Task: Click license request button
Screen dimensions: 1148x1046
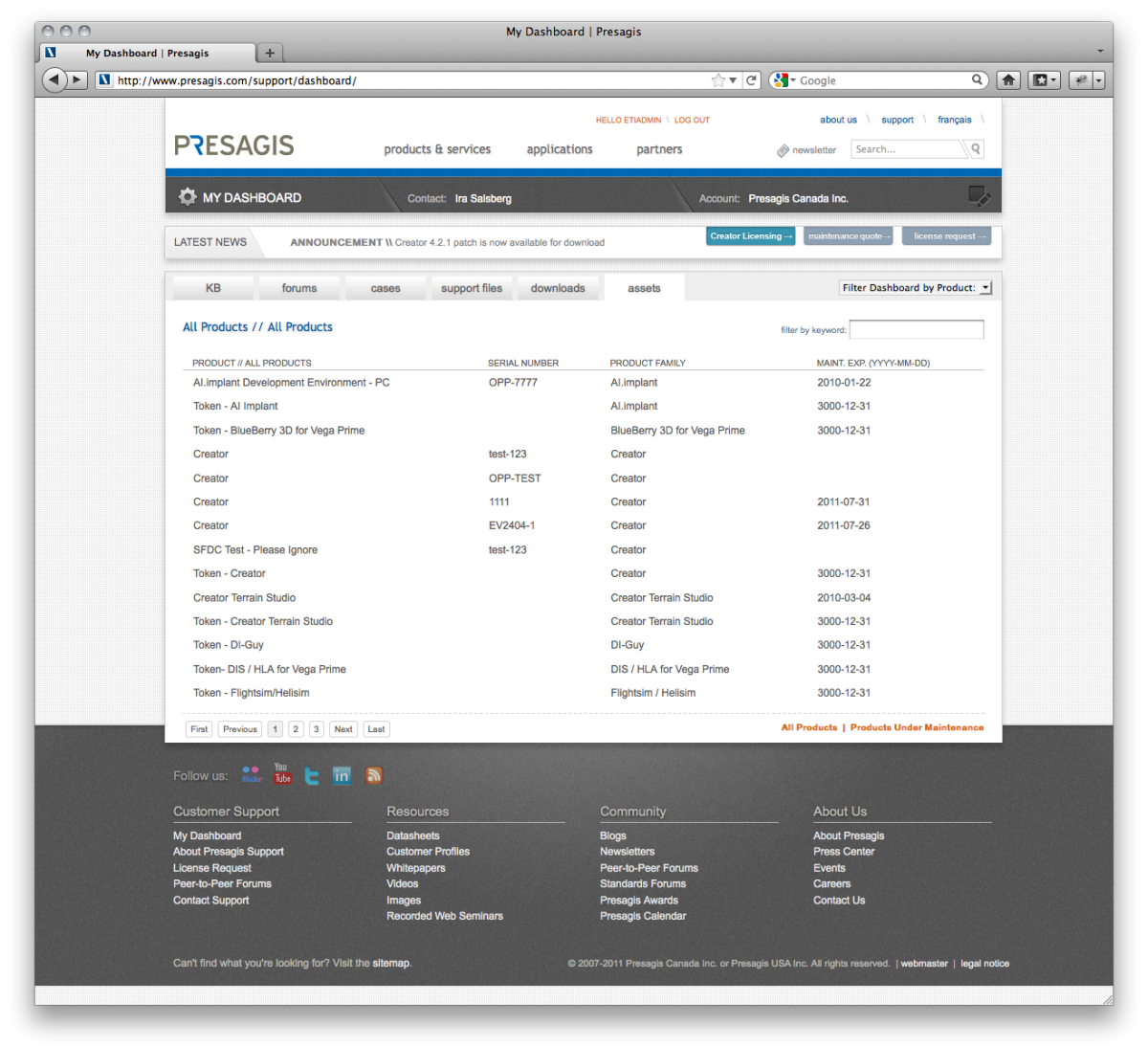Action: [x=946, y=236]
